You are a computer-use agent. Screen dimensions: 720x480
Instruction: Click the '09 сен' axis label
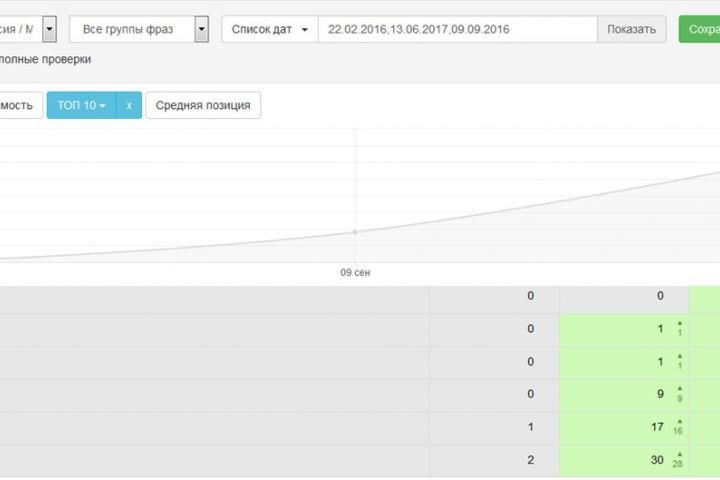coord(355,272)
